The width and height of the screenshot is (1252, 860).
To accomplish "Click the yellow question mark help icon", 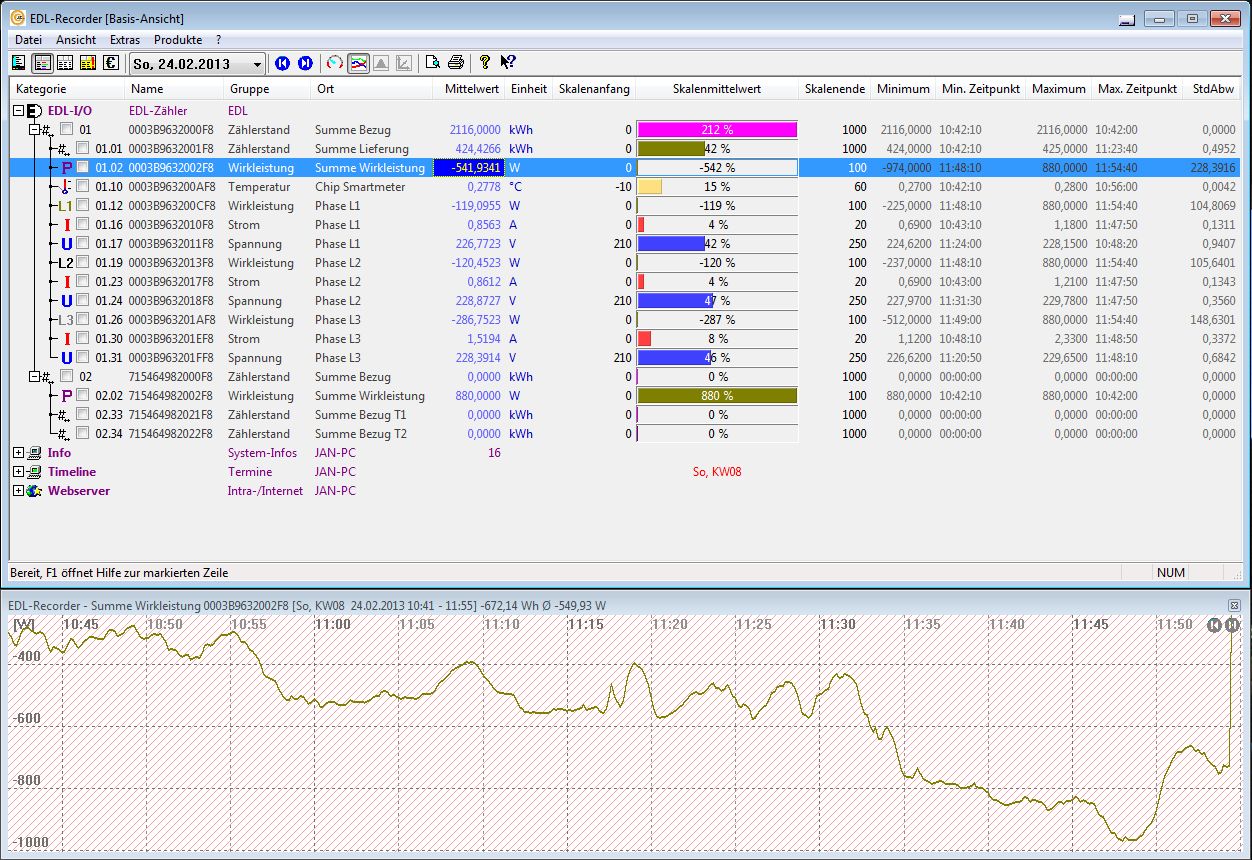I will [x=485, y=63].
